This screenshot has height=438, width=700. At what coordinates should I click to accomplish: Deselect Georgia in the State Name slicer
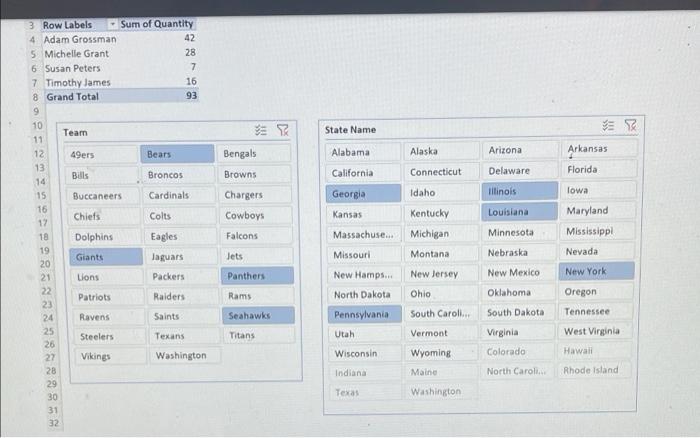click(x=363, y=194)
